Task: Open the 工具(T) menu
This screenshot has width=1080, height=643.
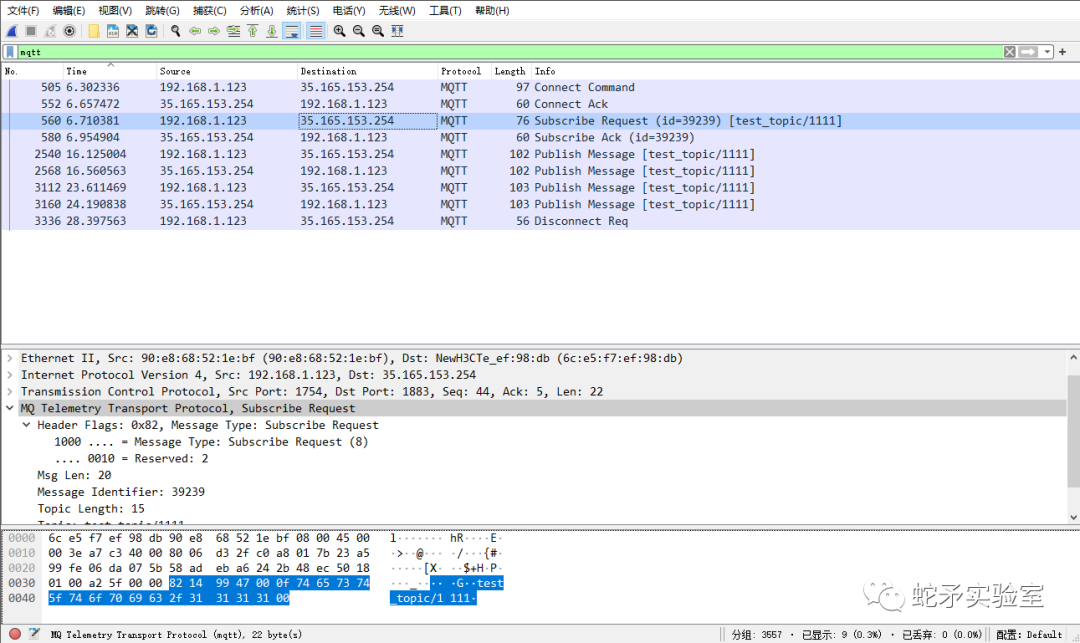Action: coord(445,10)
